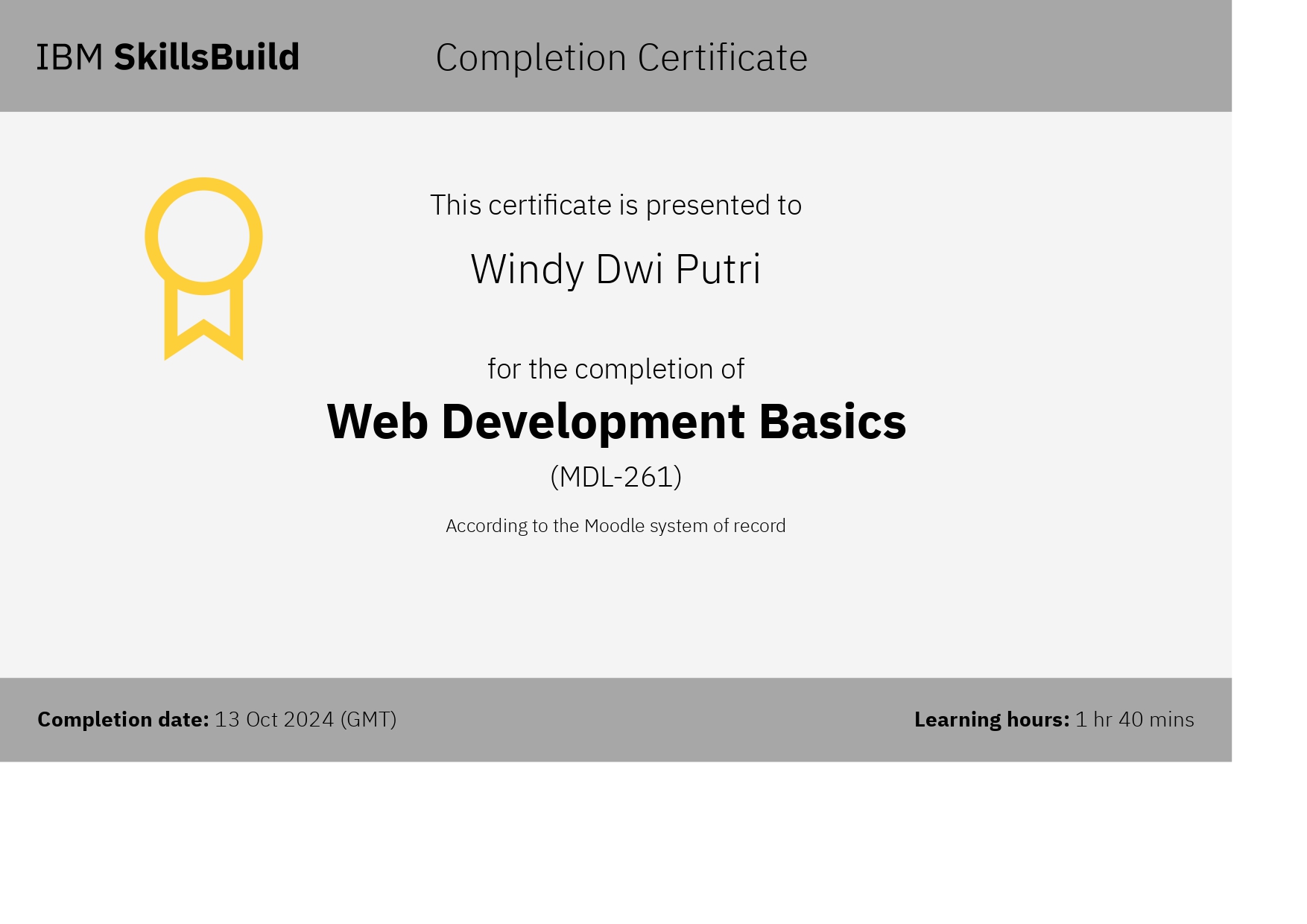This screenshot has height=924, width=1307.
Task: Select 'This certificate is presented to' text
Action: point(615,205)
